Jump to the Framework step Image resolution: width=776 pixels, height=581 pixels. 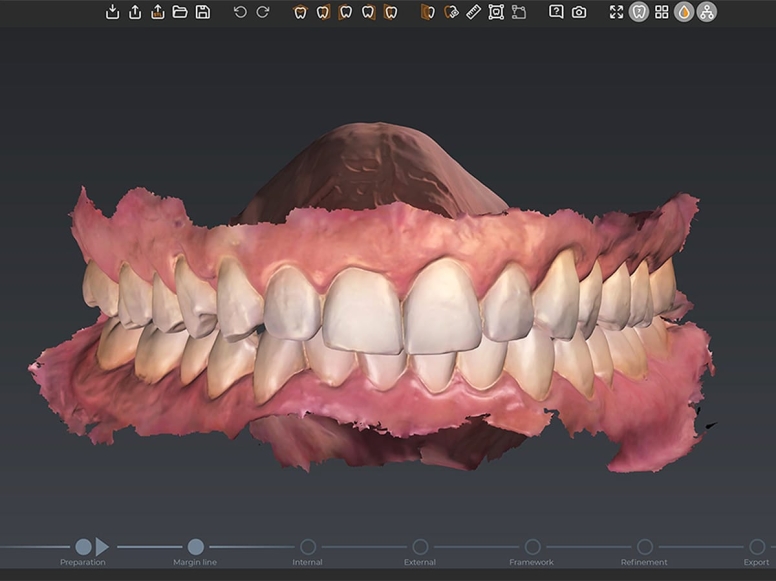pyautogui.click(x=532, y=547)
